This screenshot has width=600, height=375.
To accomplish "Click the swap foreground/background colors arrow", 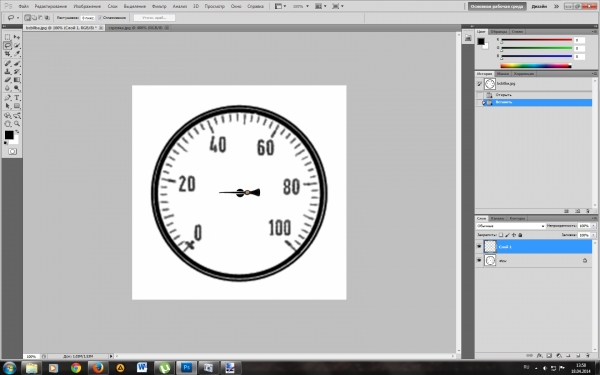I will (x=17, y=132).
